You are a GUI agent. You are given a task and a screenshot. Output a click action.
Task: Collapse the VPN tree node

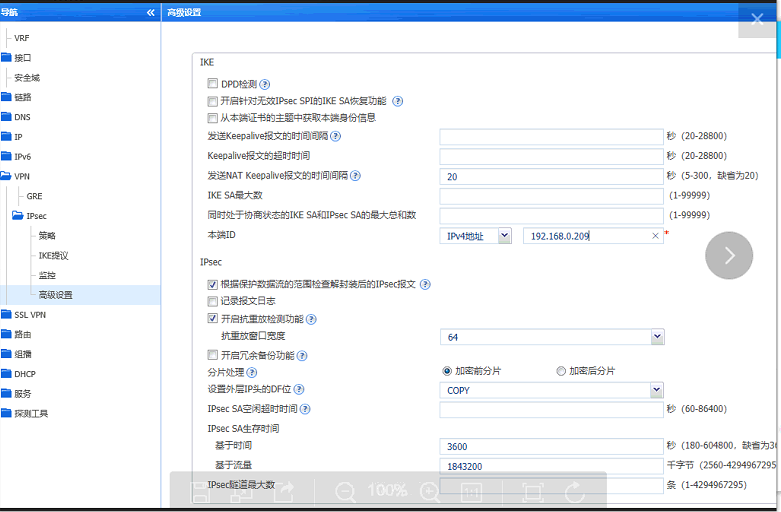[x=6, y=176]
